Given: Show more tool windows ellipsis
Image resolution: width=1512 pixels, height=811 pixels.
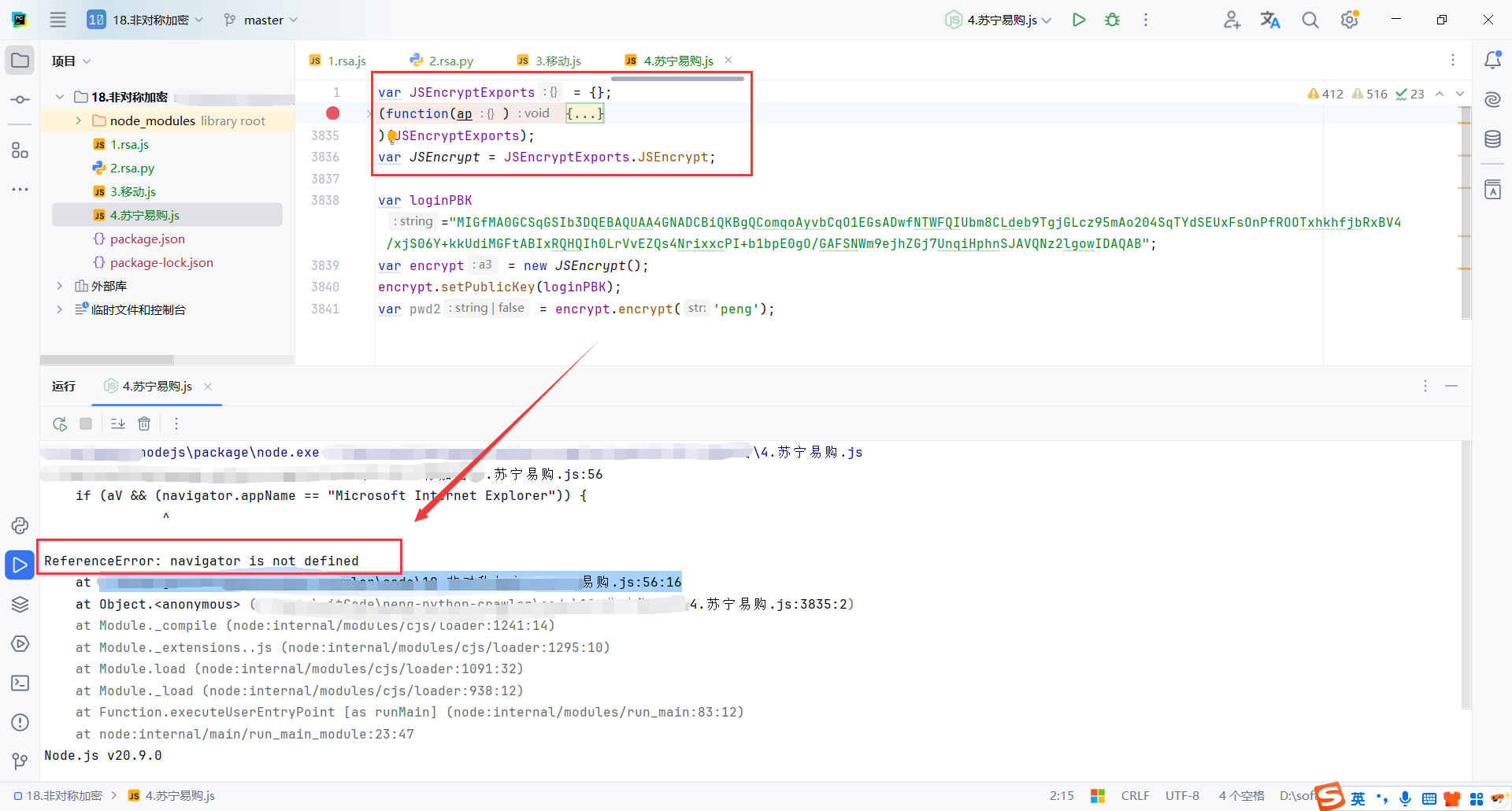Looking at the screenshot, I should click(20, 190).
